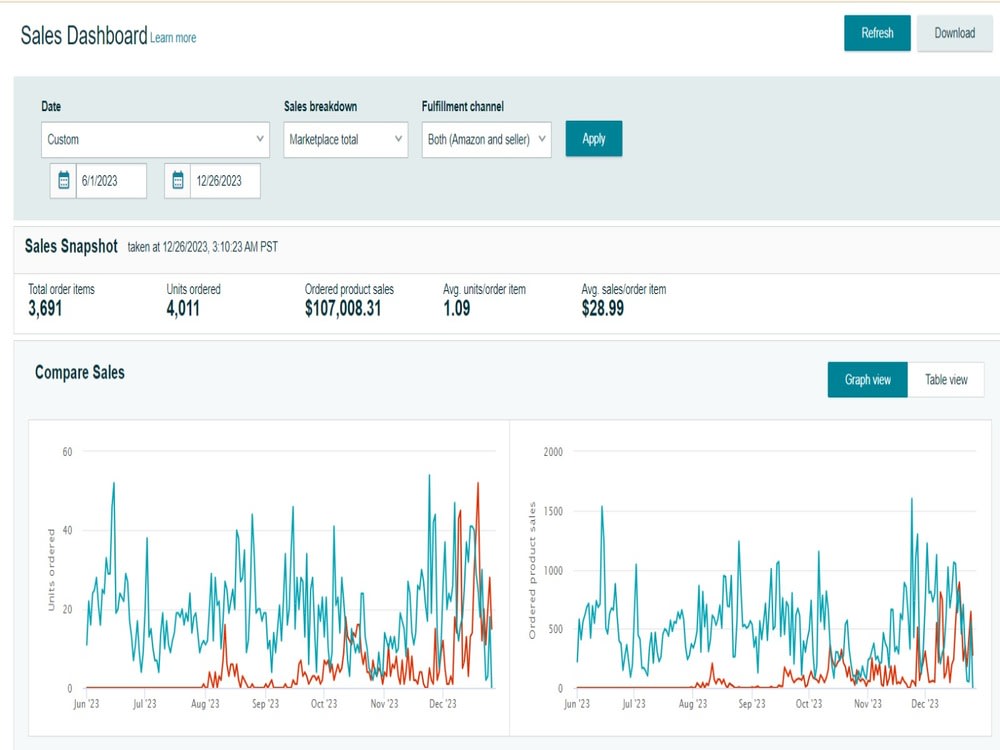Select Graph view
This screenshot has height=750, width=1000.
[x=866, y=379]
